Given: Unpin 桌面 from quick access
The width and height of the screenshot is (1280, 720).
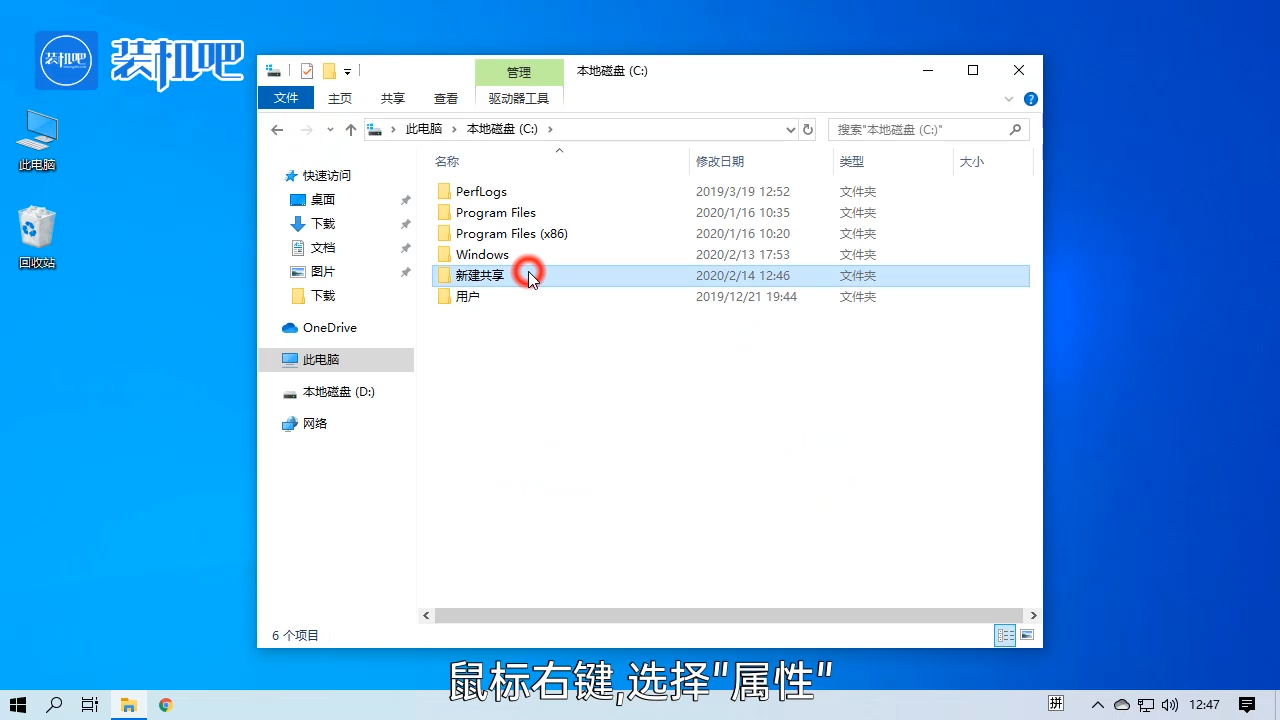Looking at the screenshot, I should (405, 199).
